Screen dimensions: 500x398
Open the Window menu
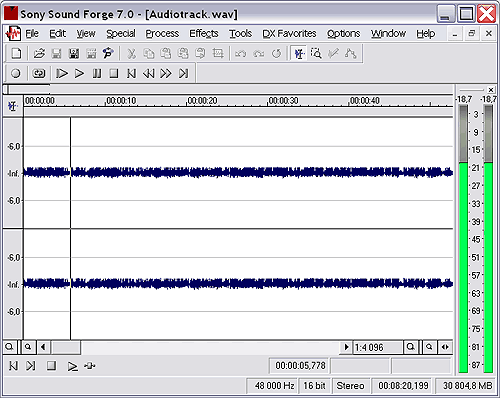click(x=388, y=34)
